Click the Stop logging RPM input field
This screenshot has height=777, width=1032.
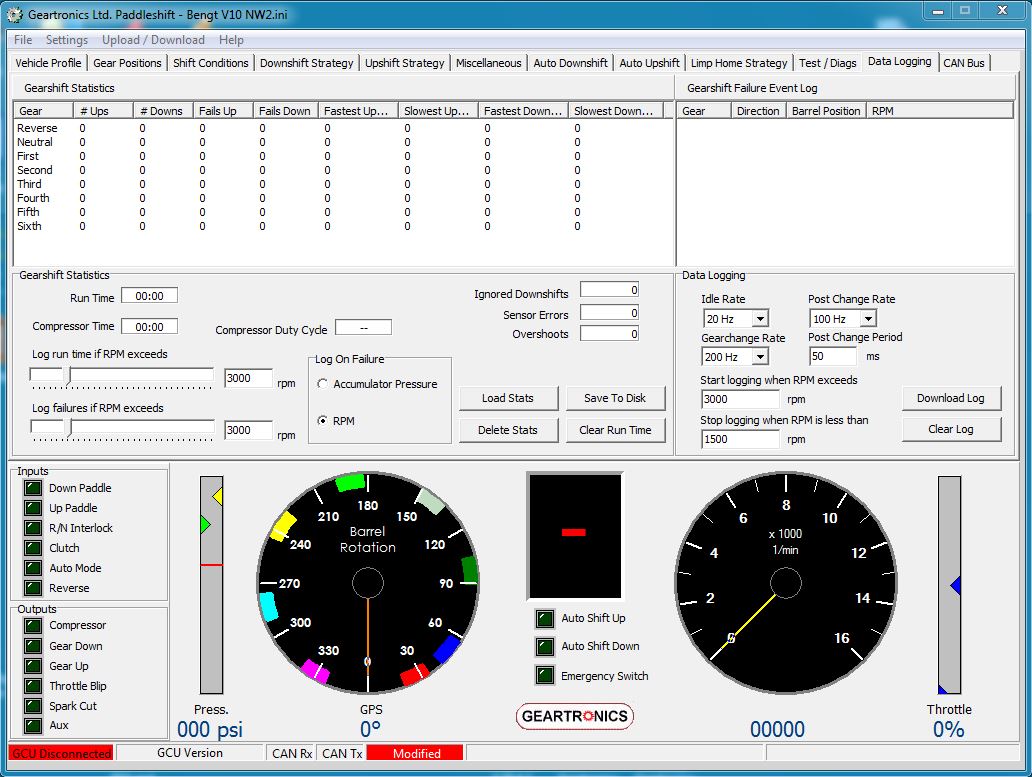pos(739,439)
